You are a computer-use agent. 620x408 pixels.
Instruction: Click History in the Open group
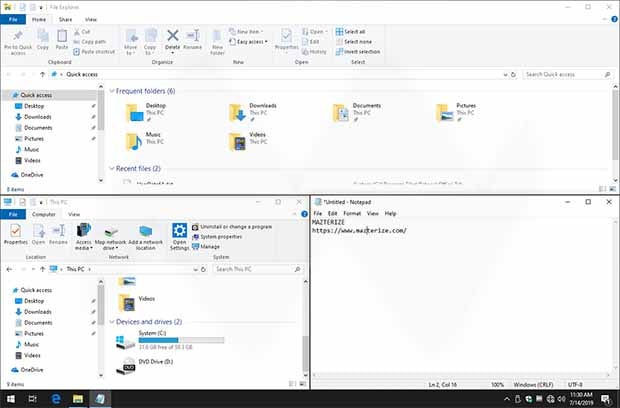314,51
